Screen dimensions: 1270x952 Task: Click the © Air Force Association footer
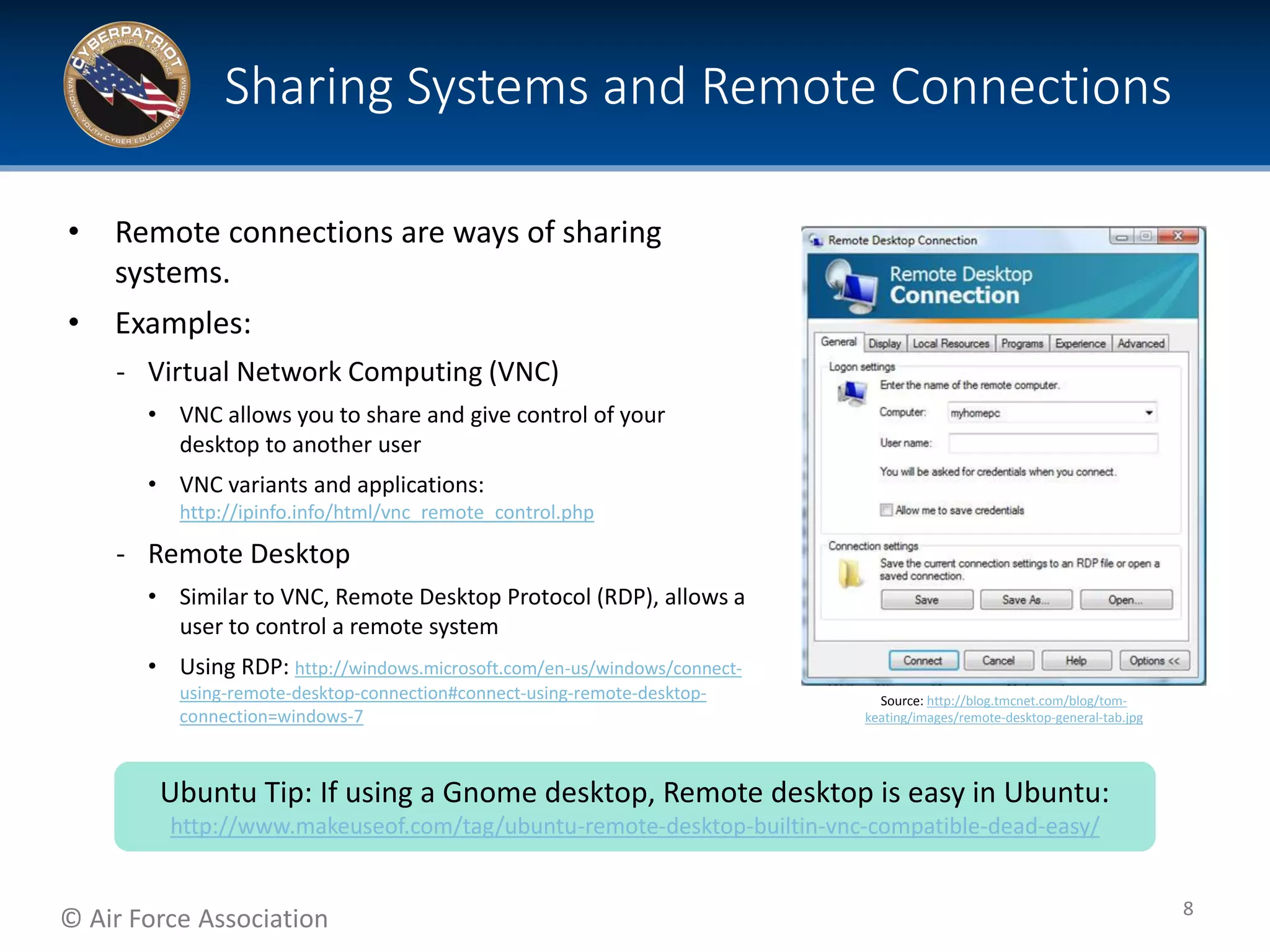[195, 919]
